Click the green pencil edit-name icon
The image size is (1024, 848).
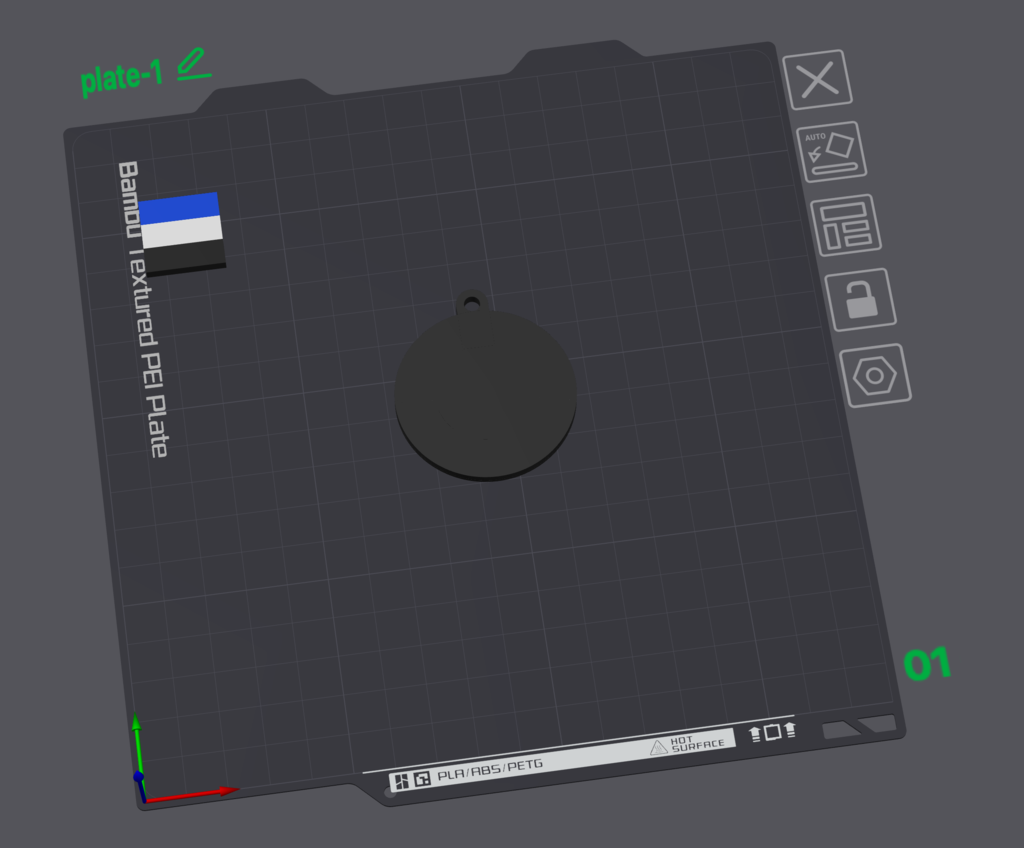click(x=193, y=65)
